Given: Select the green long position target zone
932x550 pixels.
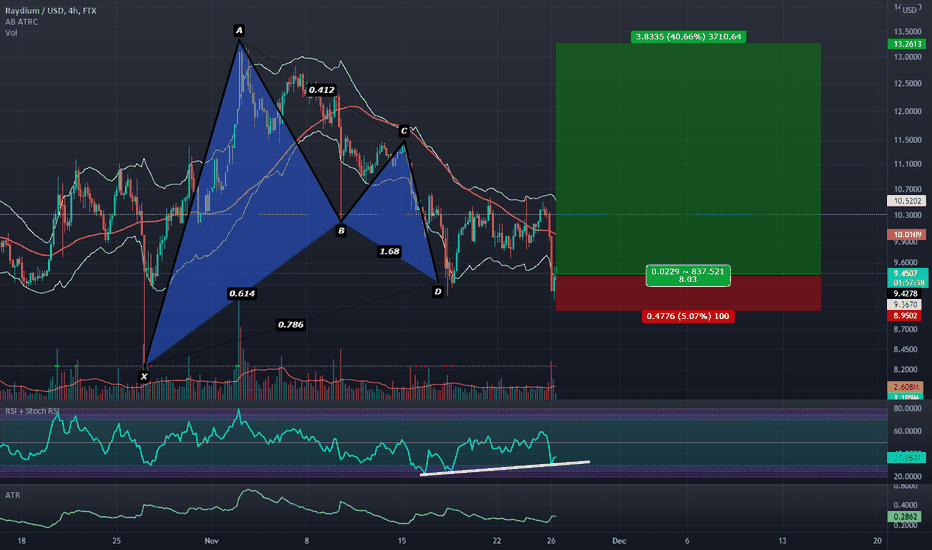Looking at the screenshot, I should [x=688, y=159].
